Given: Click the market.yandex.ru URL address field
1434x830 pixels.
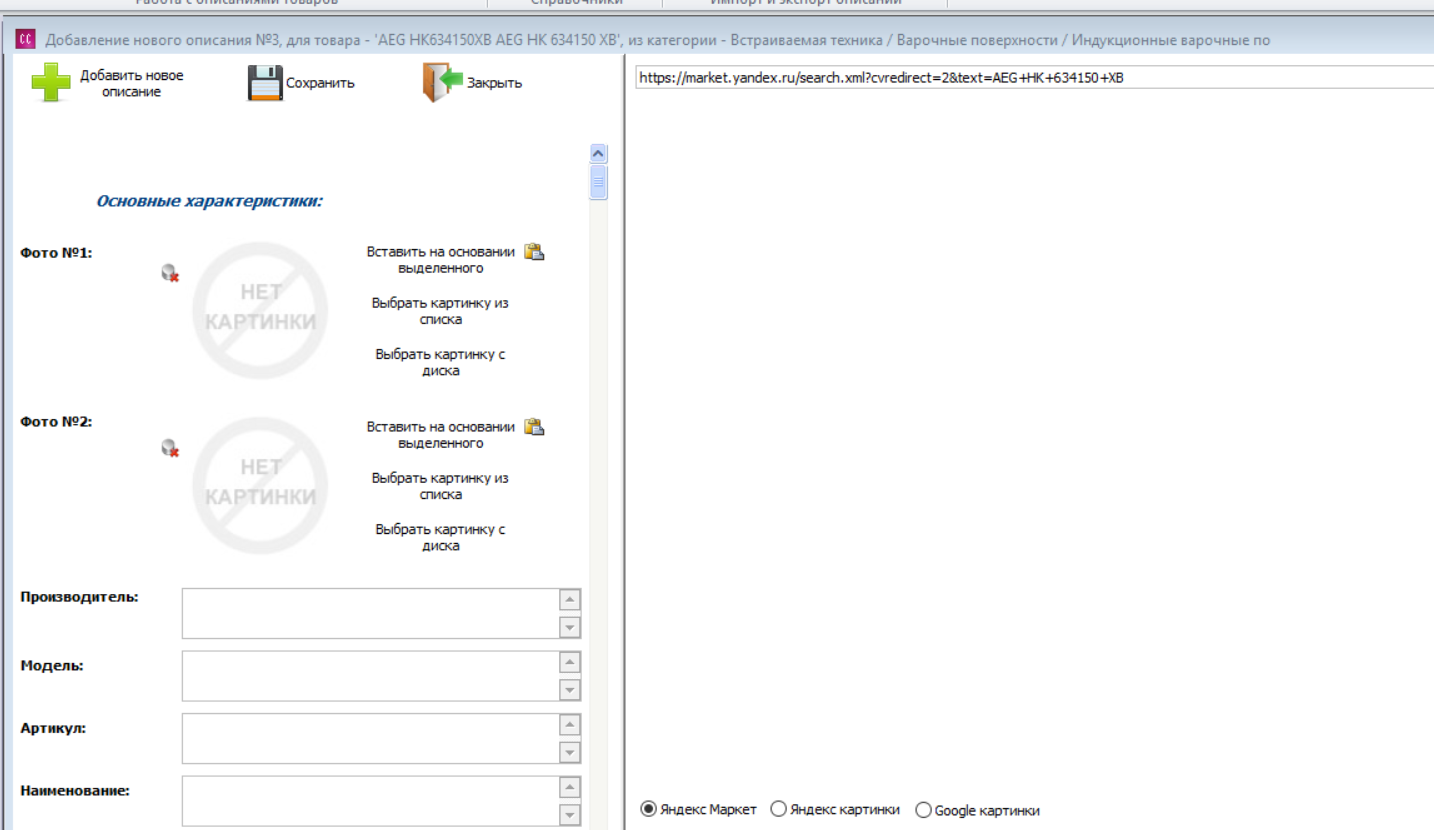Looking at the screenshot, I should 1034,78.
